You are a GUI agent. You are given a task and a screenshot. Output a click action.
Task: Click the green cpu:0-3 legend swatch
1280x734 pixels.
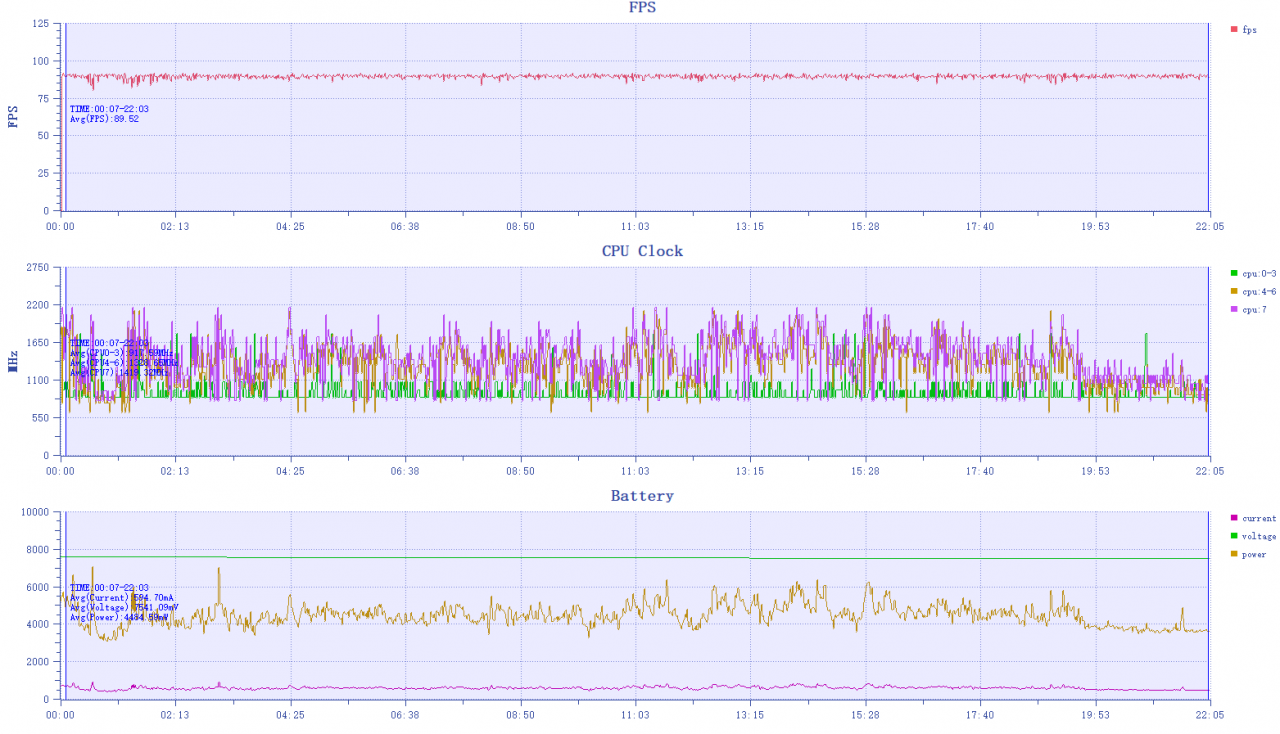tap(1234, 273)
